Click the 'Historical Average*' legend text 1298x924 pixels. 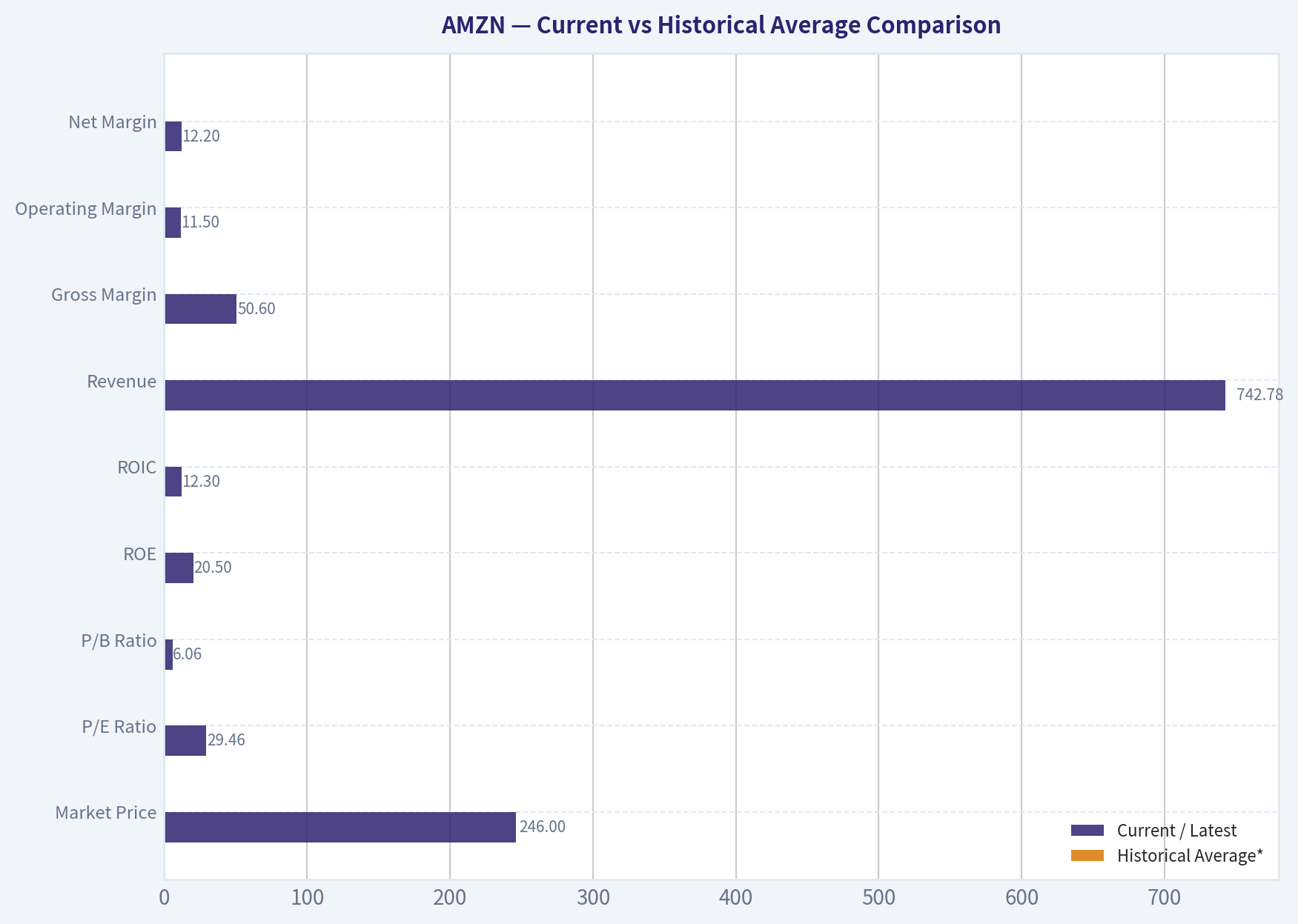(1191, 856)
